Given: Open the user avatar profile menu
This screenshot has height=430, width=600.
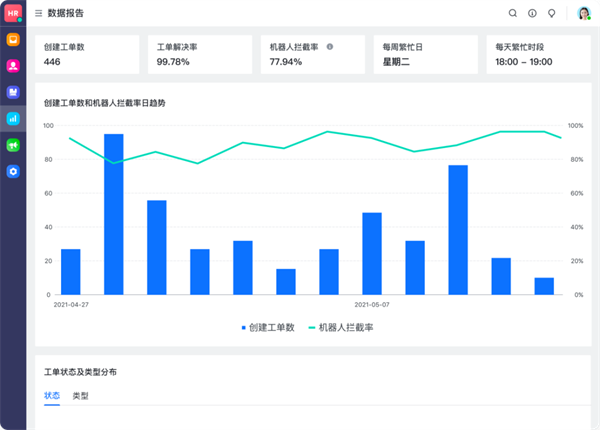Looking at the screenshot, I should [x=583, y=14].
